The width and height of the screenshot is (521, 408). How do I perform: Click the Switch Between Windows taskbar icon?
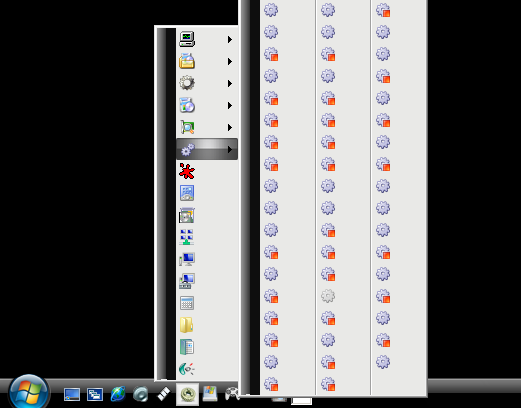click(95, 394)
